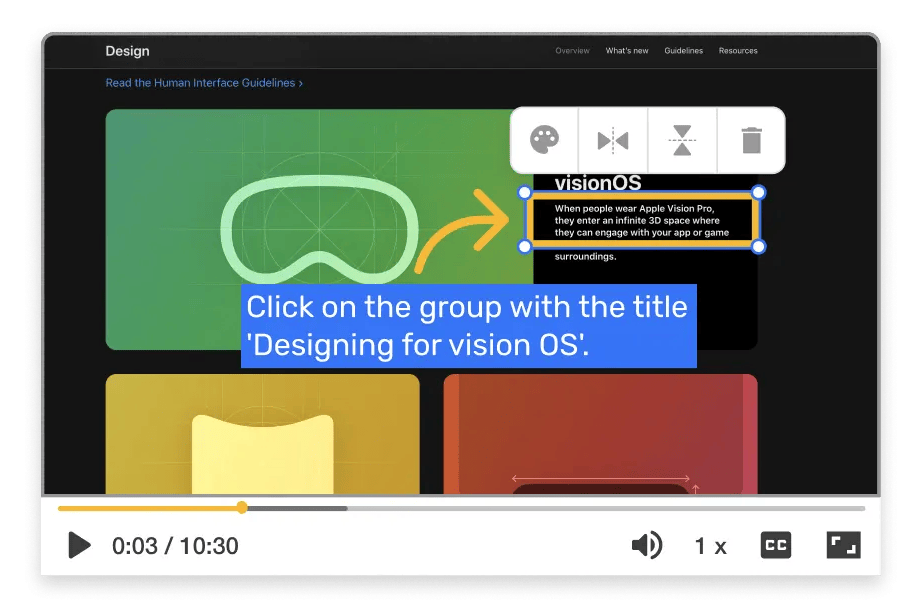
Task: Click the Read the Human Interface Guidelines link
Action: click(201, 83)
